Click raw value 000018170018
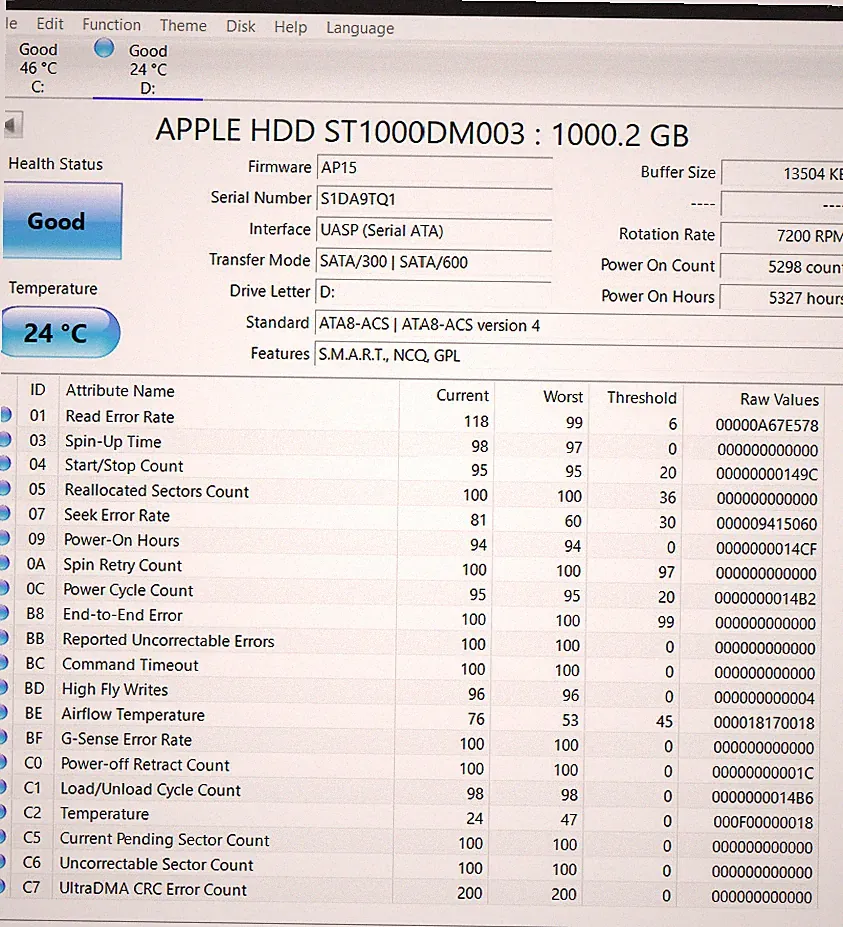 [x=764, y=723]
